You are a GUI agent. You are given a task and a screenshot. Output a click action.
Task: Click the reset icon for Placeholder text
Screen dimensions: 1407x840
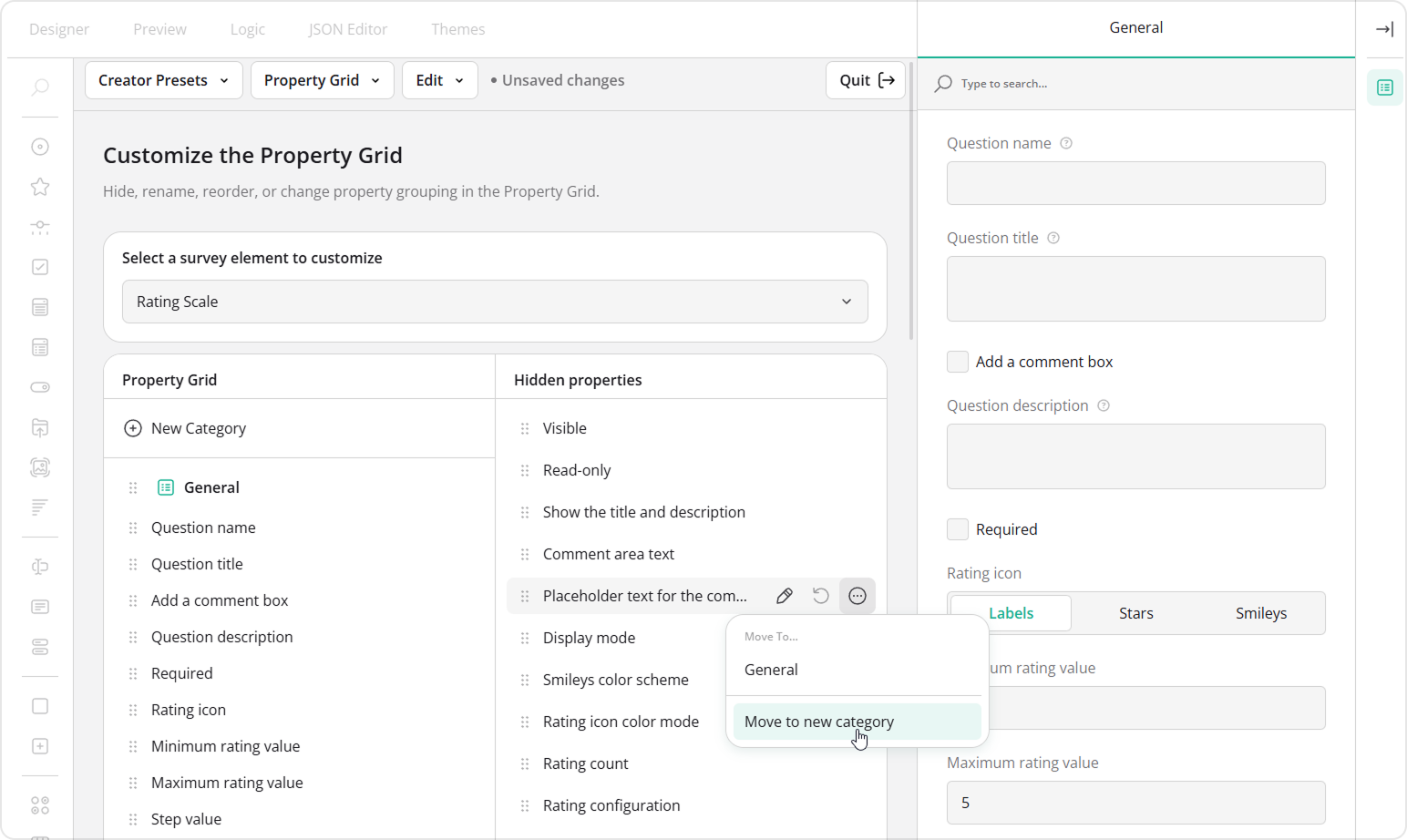click(x=821, y=596)
